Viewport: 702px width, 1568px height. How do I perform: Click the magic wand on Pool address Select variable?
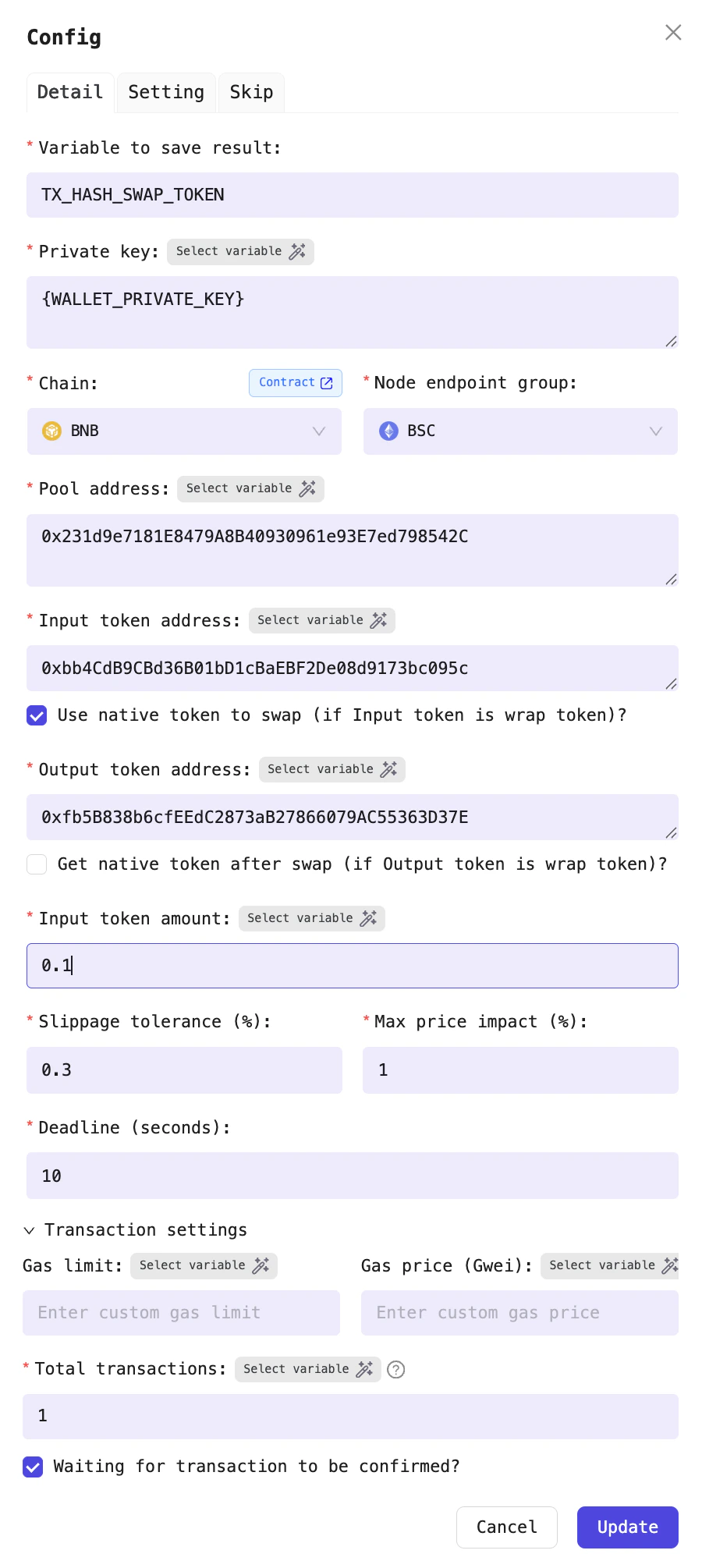click(306, 488)
